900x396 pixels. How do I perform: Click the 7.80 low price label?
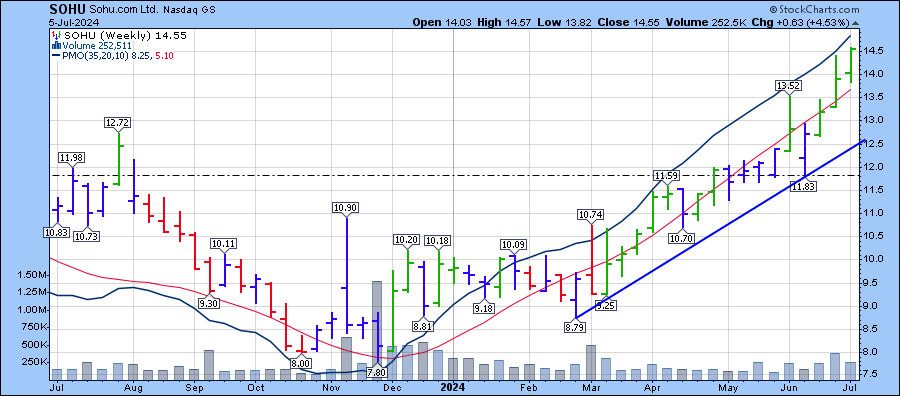[378, 373]
